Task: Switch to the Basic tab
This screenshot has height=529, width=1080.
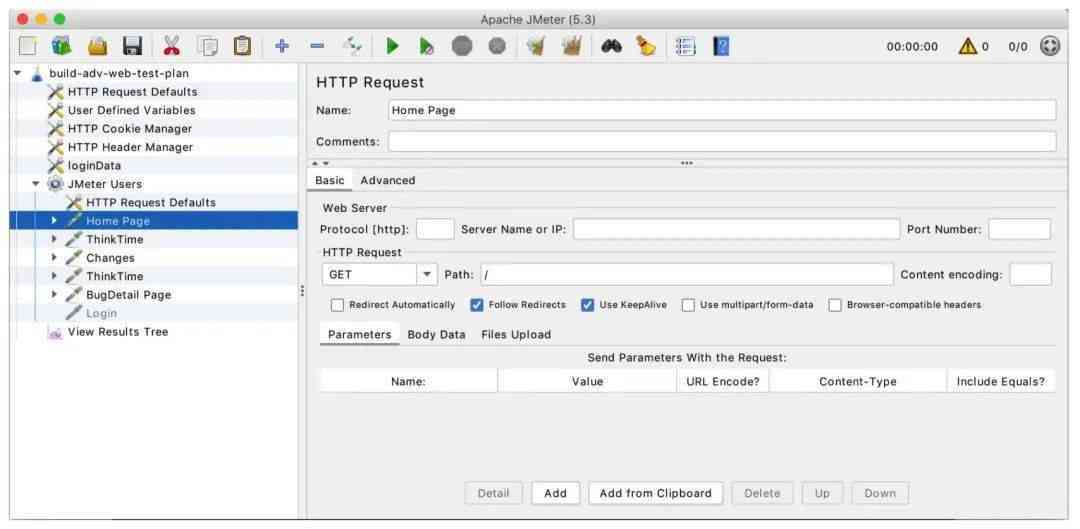Action: [x=330, y=180]
